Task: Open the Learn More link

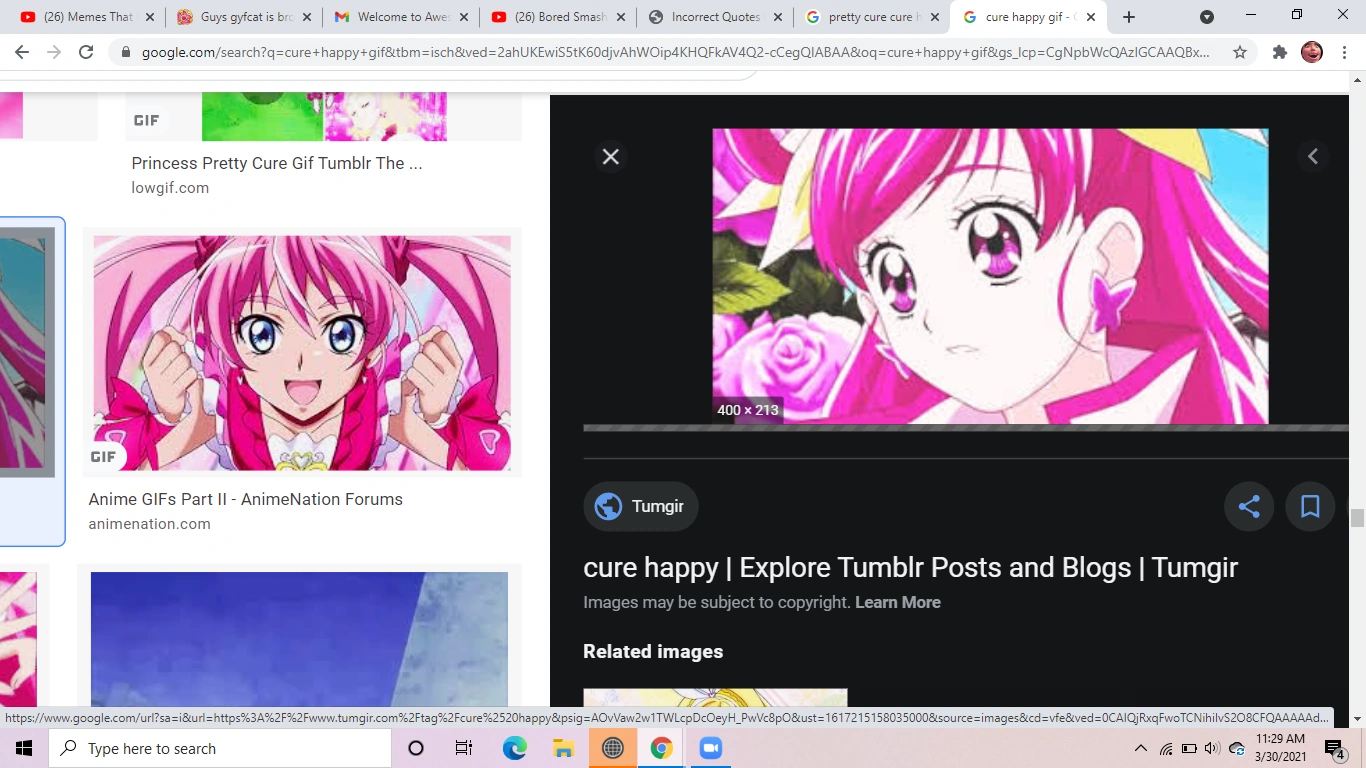Action: click(x=897, y=602)
